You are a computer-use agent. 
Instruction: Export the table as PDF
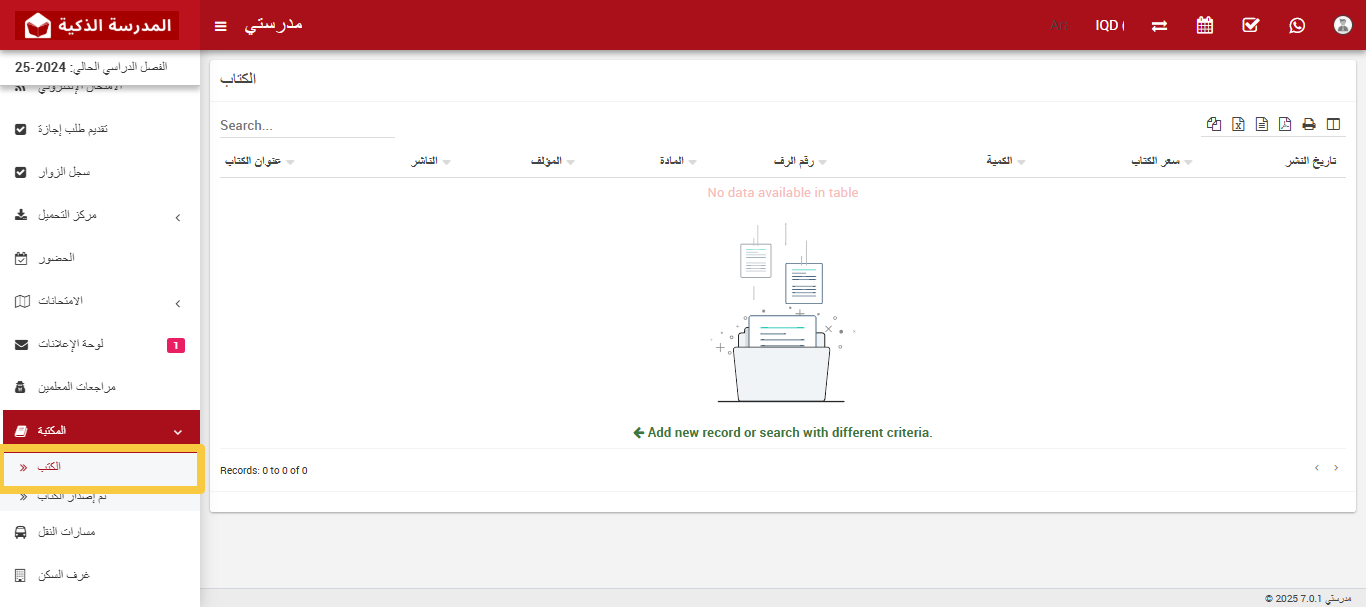coord(1285,124)
